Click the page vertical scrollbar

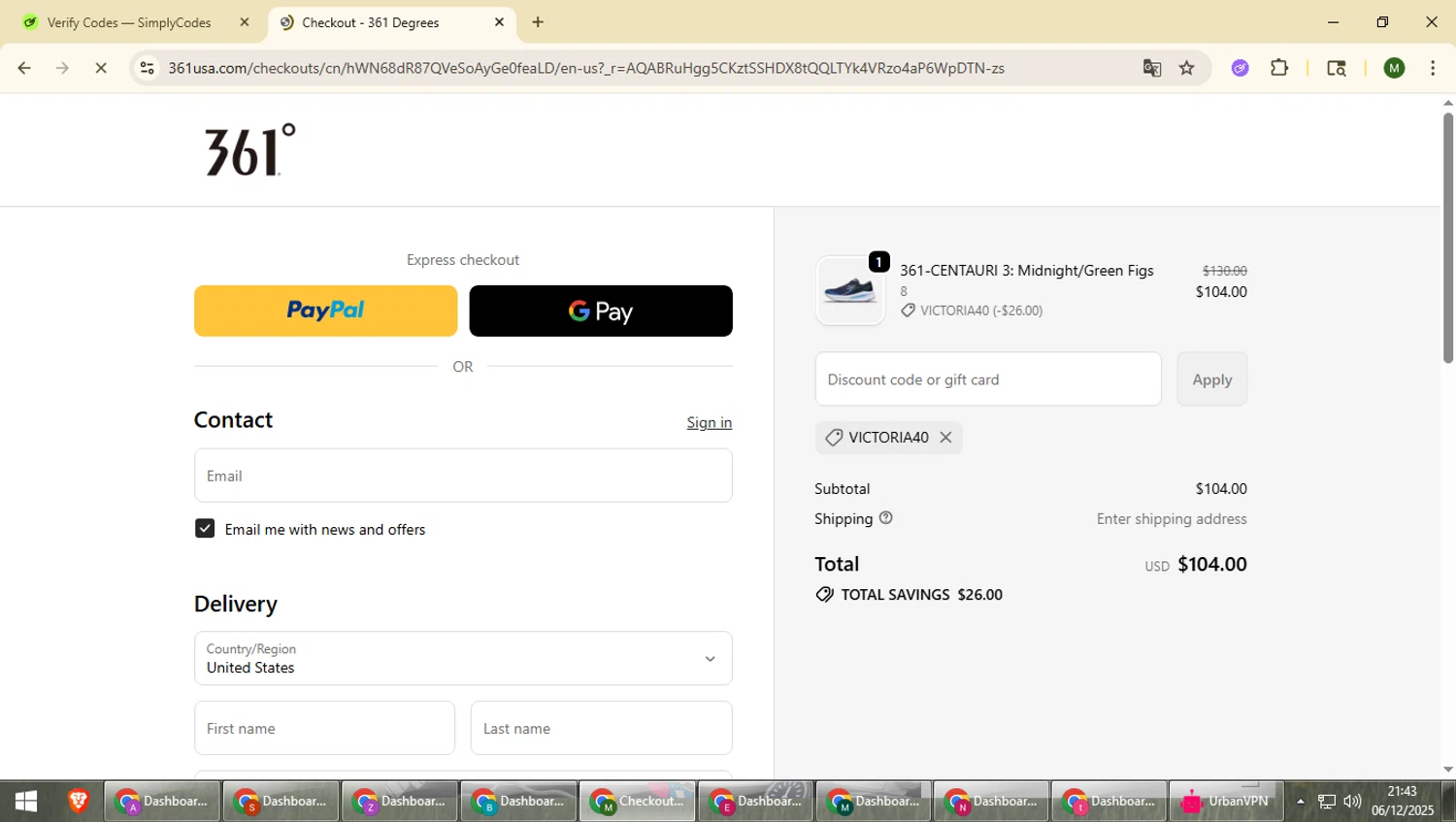[1448, 238]
